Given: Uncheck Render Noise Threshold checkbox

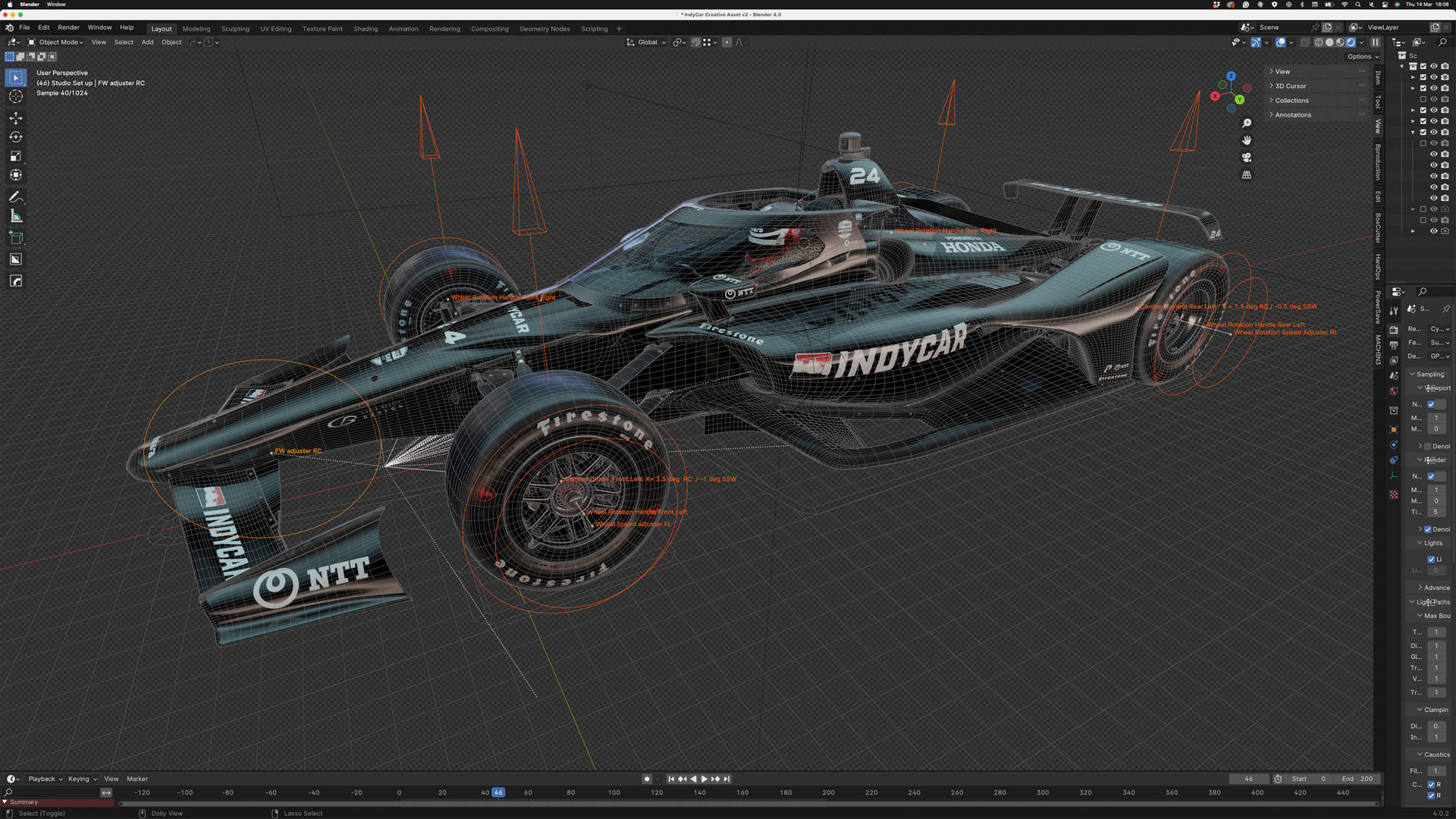Looking at the screenshot, I should click(x=1431, y=476).
